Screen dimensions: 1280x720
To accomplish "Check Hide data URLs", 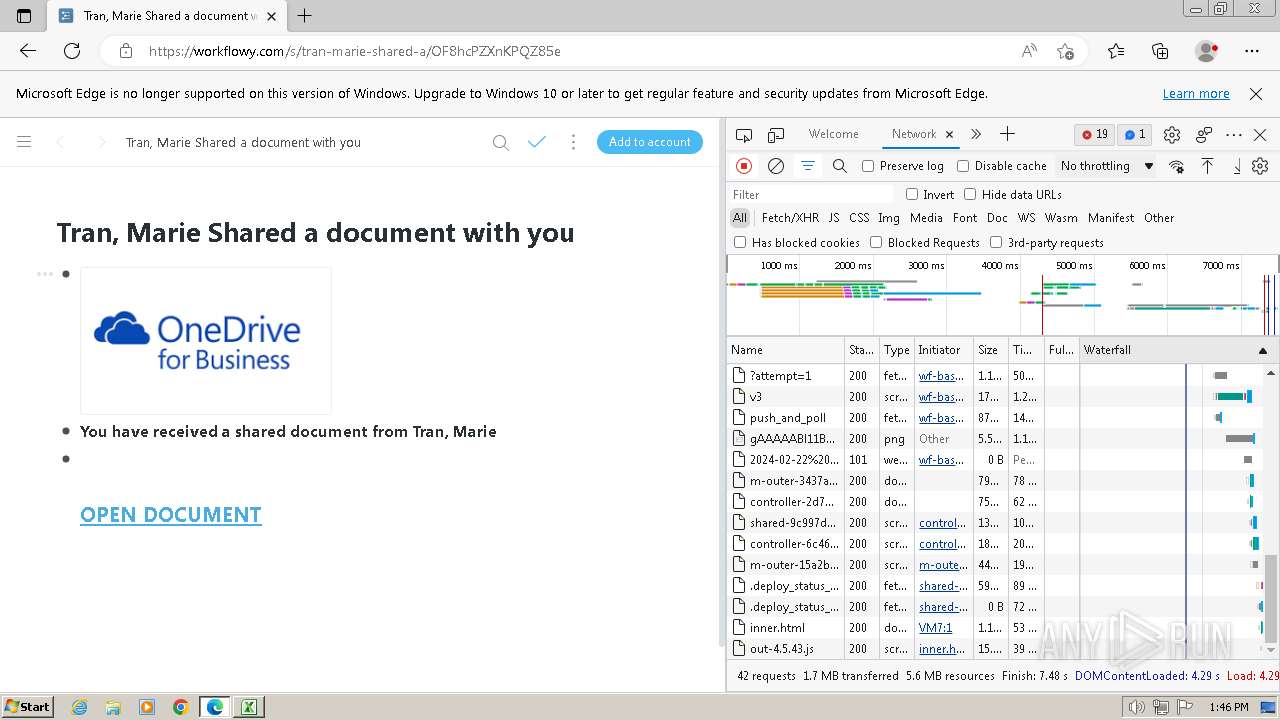I will (970, 194).
